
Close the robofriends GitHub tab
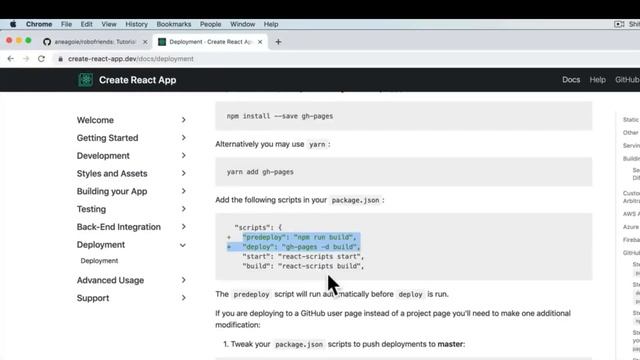145,42
